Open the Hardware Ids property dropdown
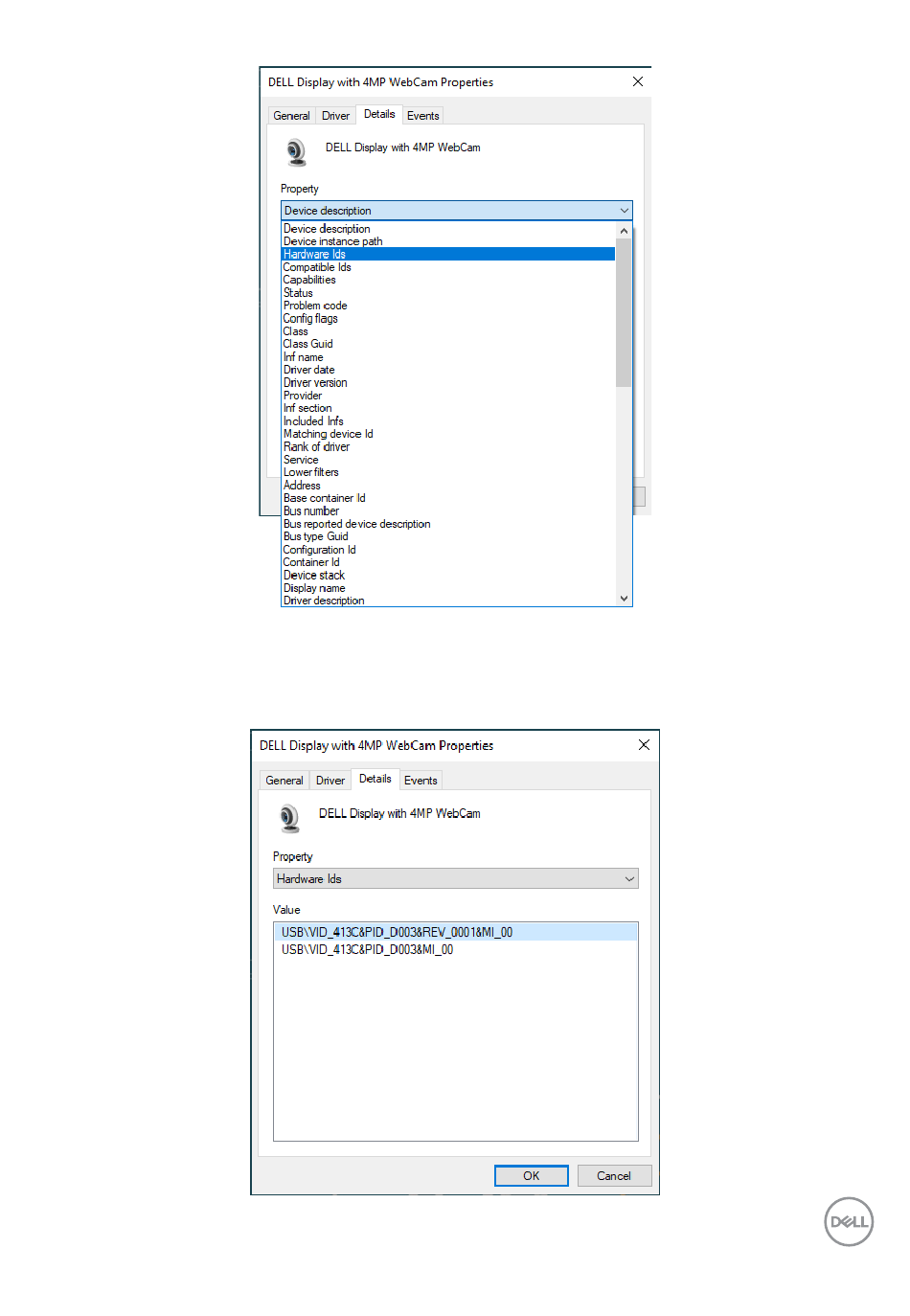The image size is (910, 1316). 456,878
